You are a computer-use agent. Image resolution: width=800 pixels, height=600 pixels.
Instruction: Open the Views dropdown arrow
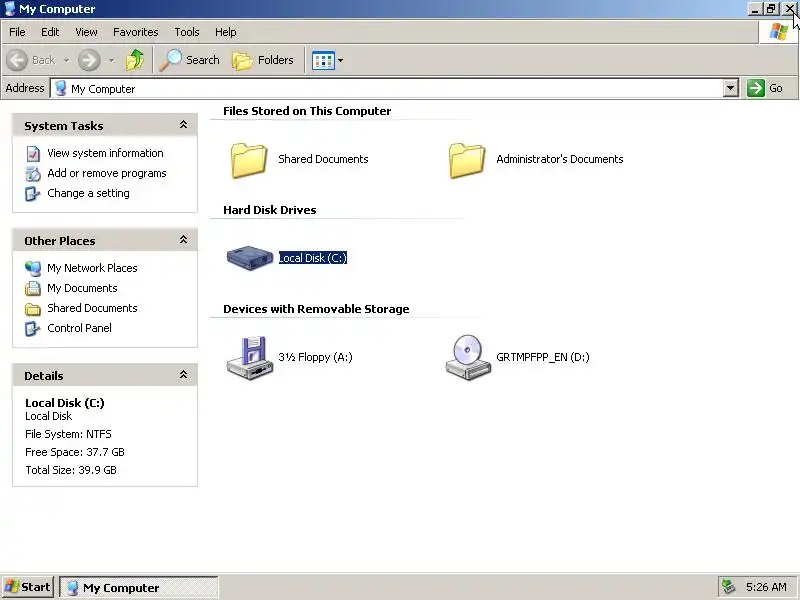pos(340,61)
